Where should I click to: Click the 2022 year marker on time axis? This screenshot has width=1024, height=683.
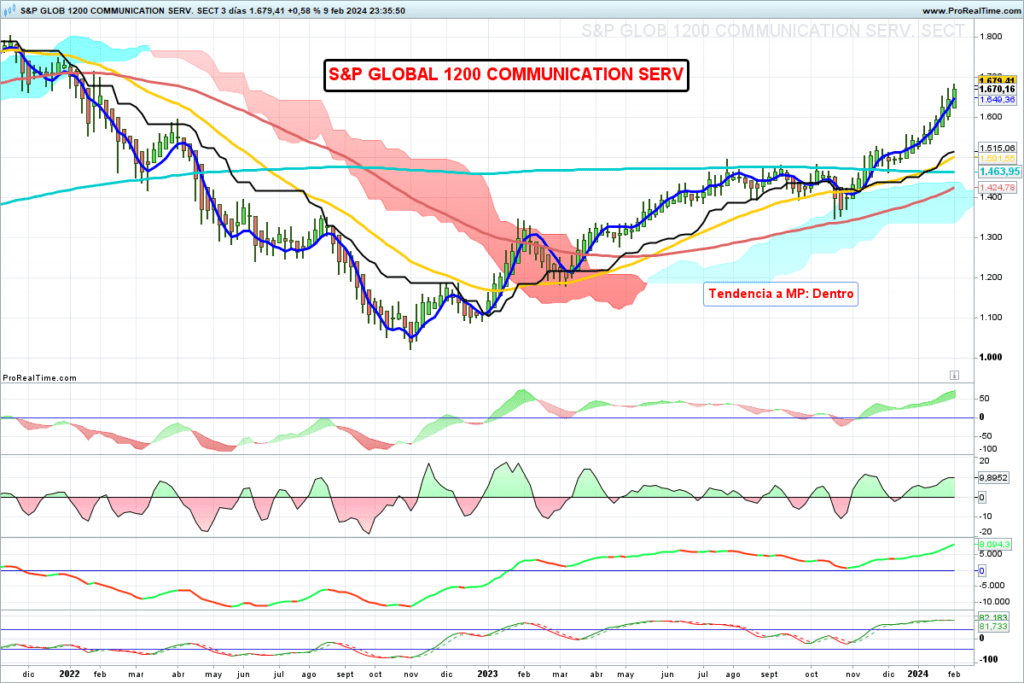(x=69, y=674)
